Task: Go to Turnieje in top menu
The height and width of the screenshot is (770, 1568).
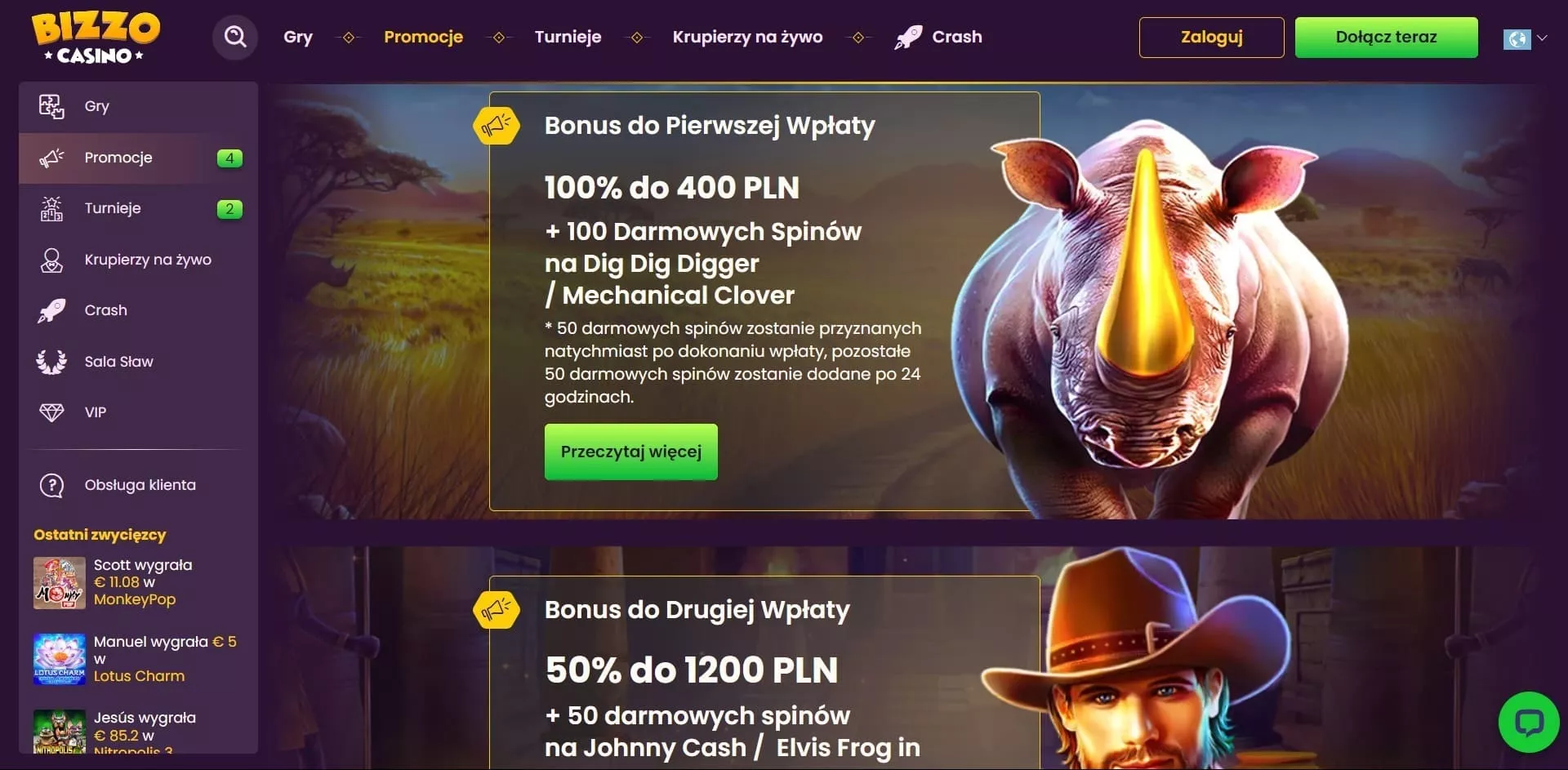Action: [568, 37]
